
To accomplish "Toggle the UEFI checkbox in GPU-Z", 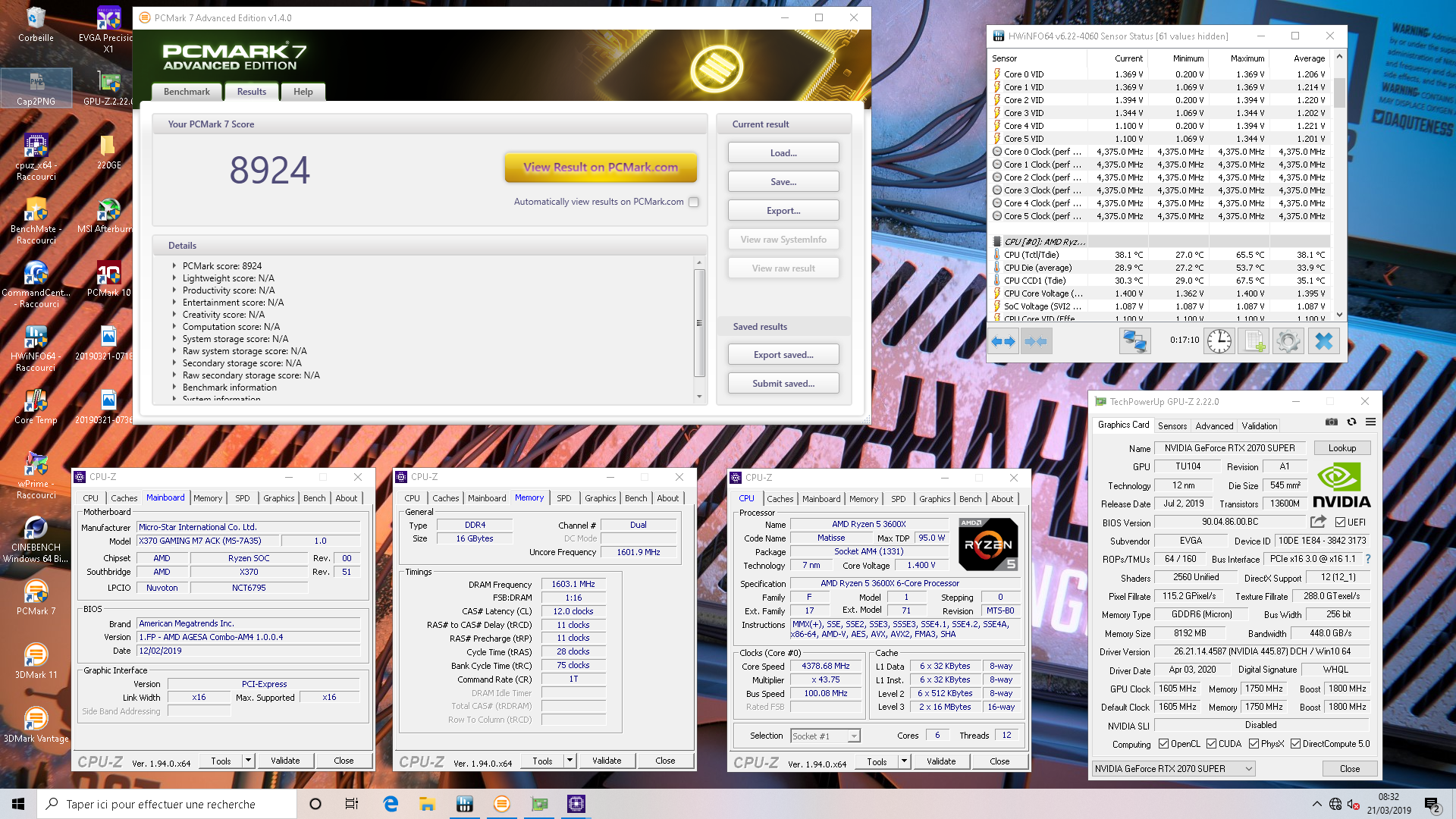I will (x=1340, y=522).
